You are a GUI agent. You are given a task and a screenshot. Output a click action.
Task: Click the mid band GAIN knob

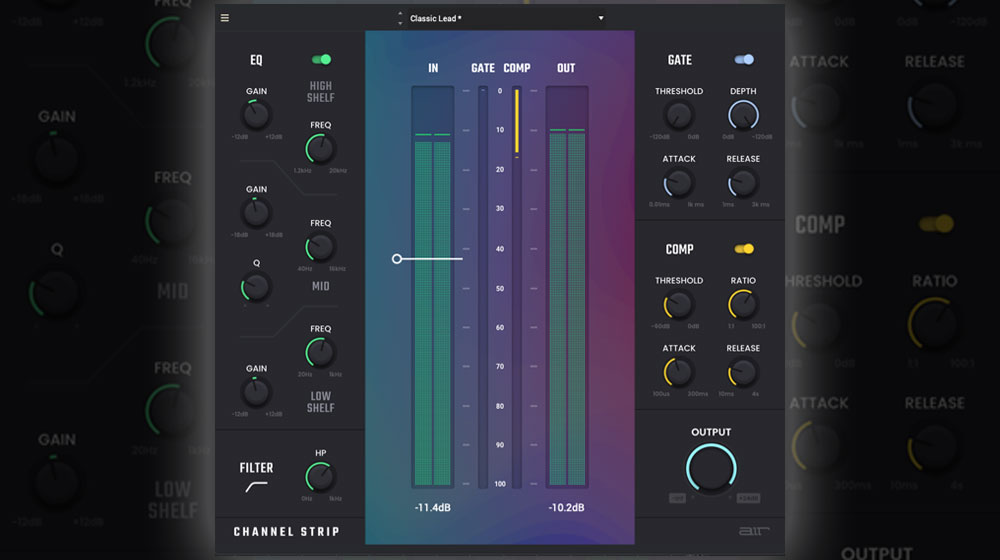(256, 214)
